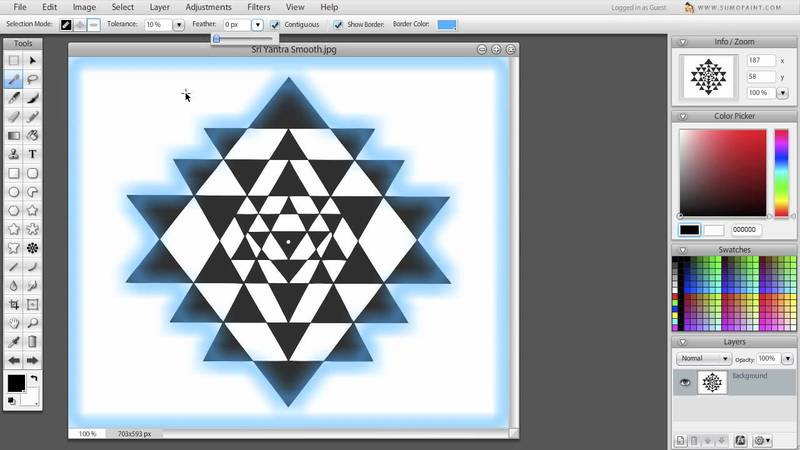This screenshot has height=450, width=800.
Task: Open the Layer menu
Action: (160, 7)
